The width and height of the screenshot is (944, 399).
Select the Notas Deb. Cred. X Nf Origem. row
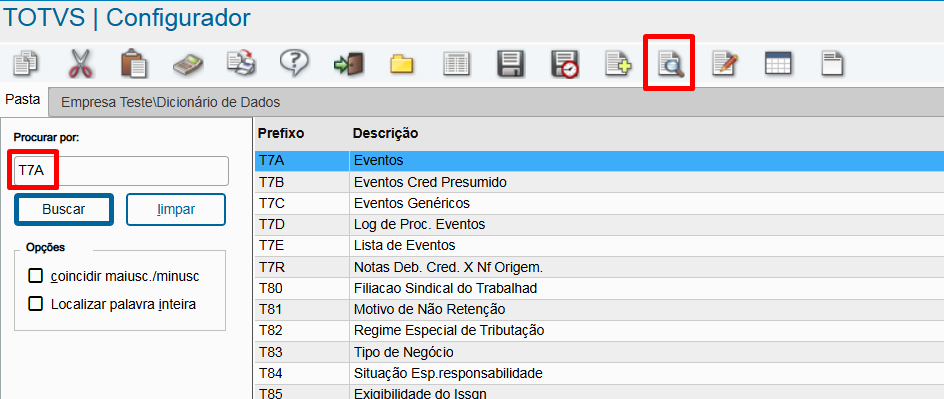(x=599, y=267)
